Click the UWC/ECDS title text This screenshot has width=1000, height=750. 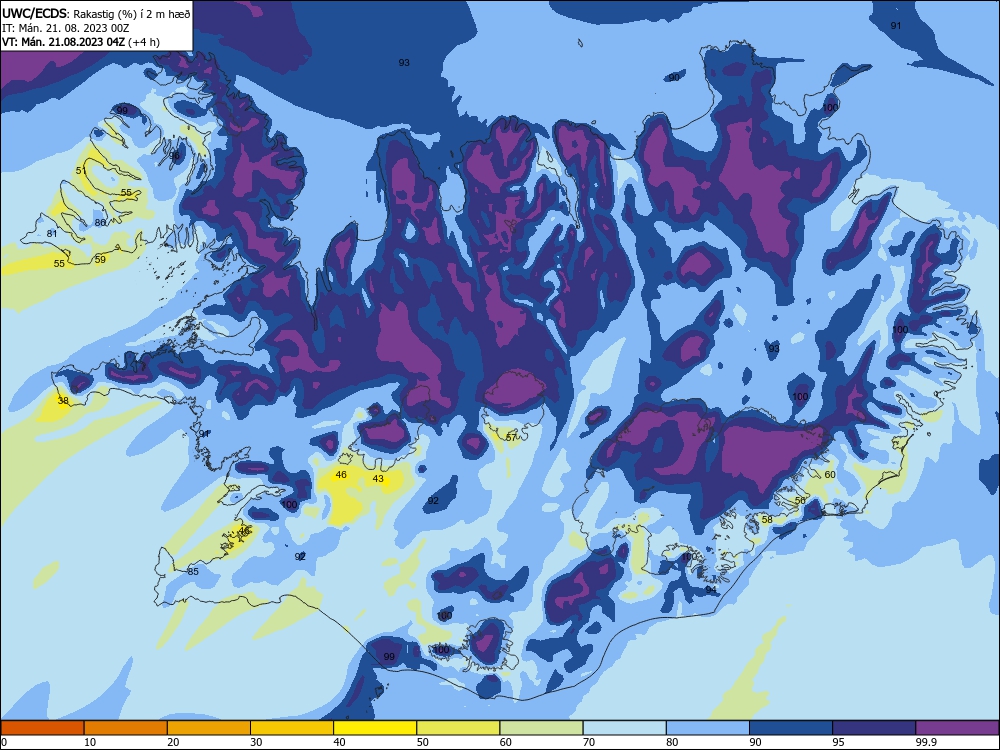pyautogui.click(x=34, y=13)
